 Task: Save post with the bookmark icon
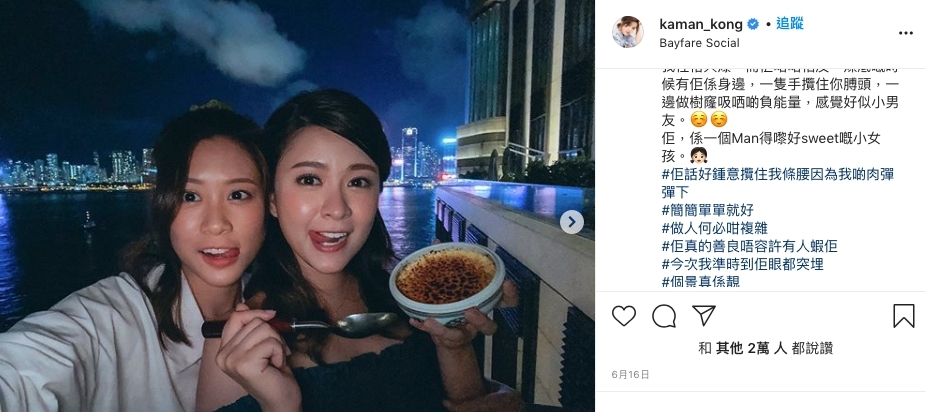tap(904, 316)
